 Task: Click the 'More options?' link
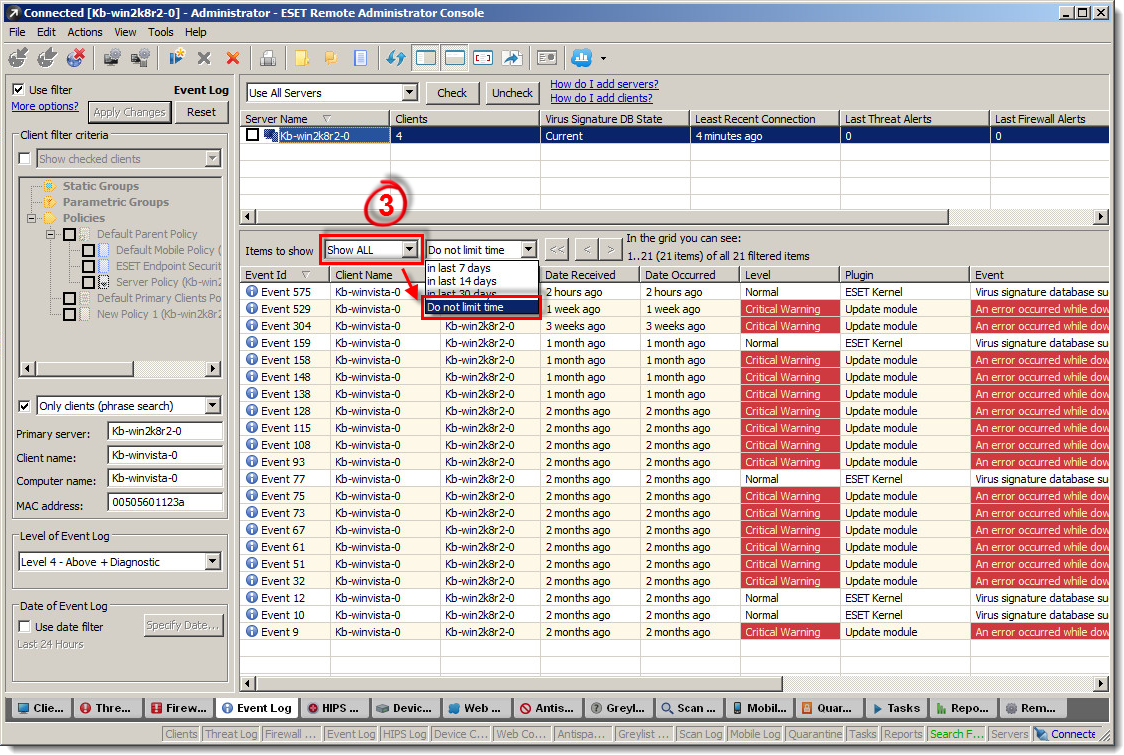tap(45, 106)
